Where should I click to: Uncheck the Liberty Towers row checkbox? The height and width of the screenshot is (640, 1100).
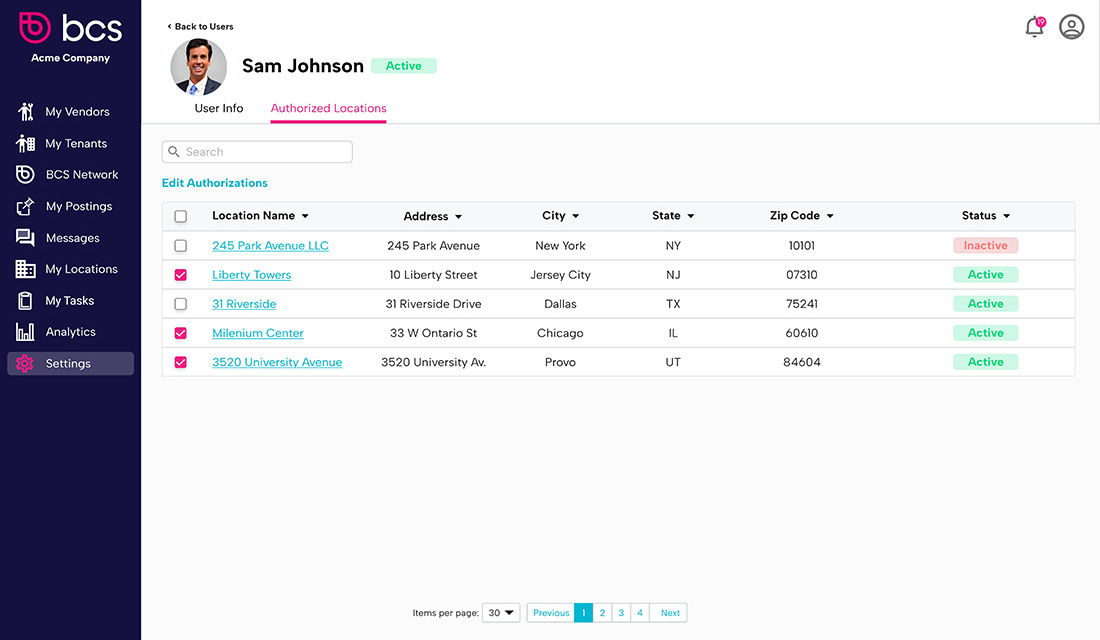(x=181, y=275)
